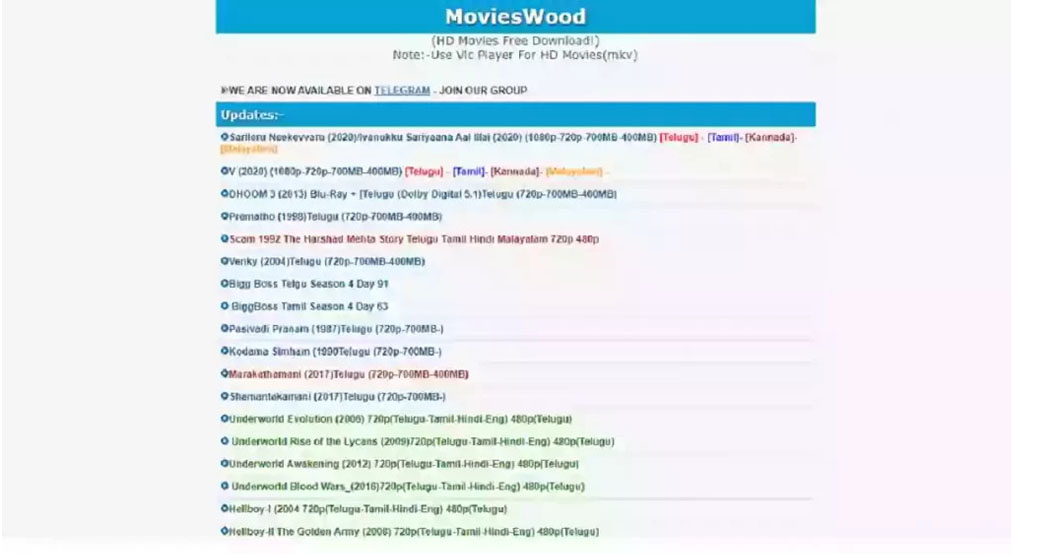Click bullet icon beside Prematho (1998)
The image size is (1060, 554).
click(224, 216)
